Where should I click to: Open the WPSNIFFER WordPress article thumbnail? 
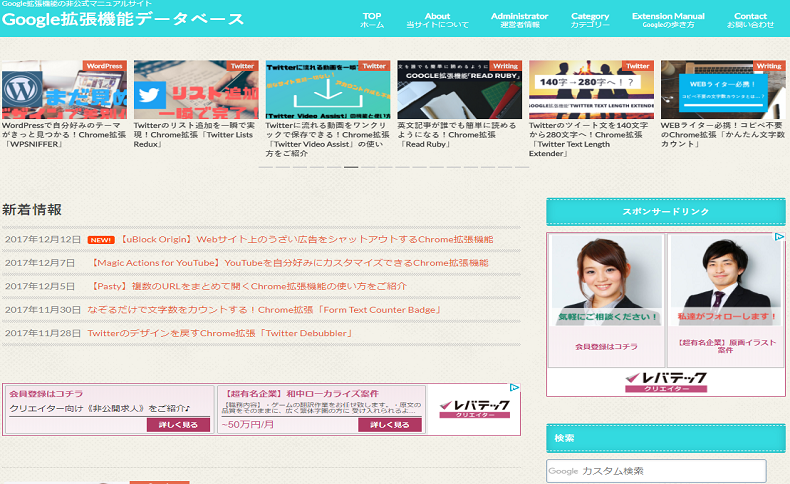click(x=64, y=90)
